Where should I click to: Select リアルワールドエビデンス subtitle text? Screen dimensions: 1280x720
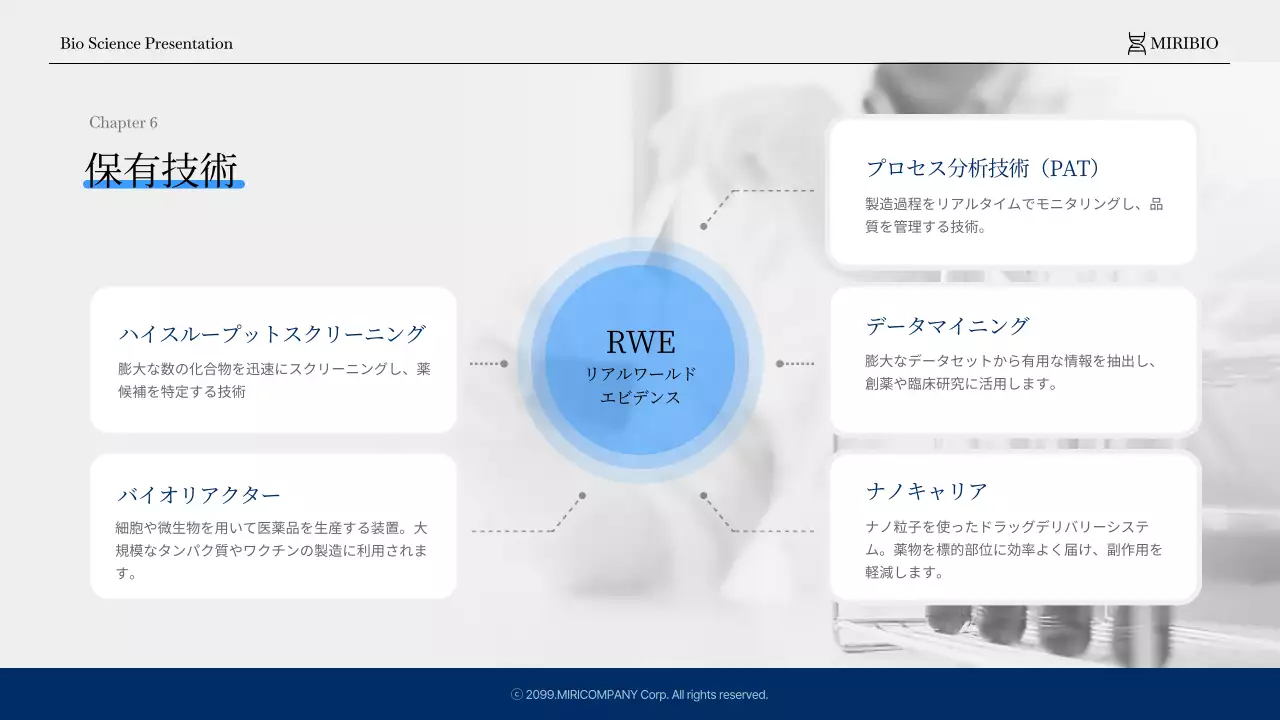[641, 386]
